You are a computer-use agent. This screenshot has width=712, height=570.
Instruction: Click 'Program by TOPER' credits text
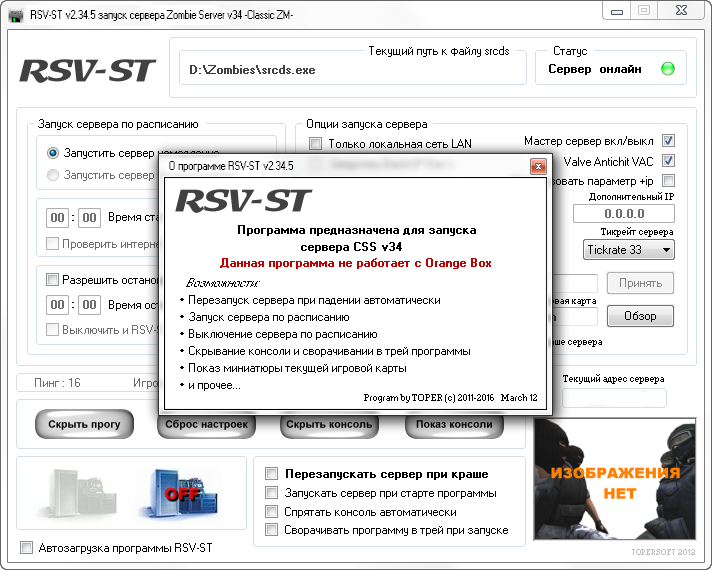[450, 398]
